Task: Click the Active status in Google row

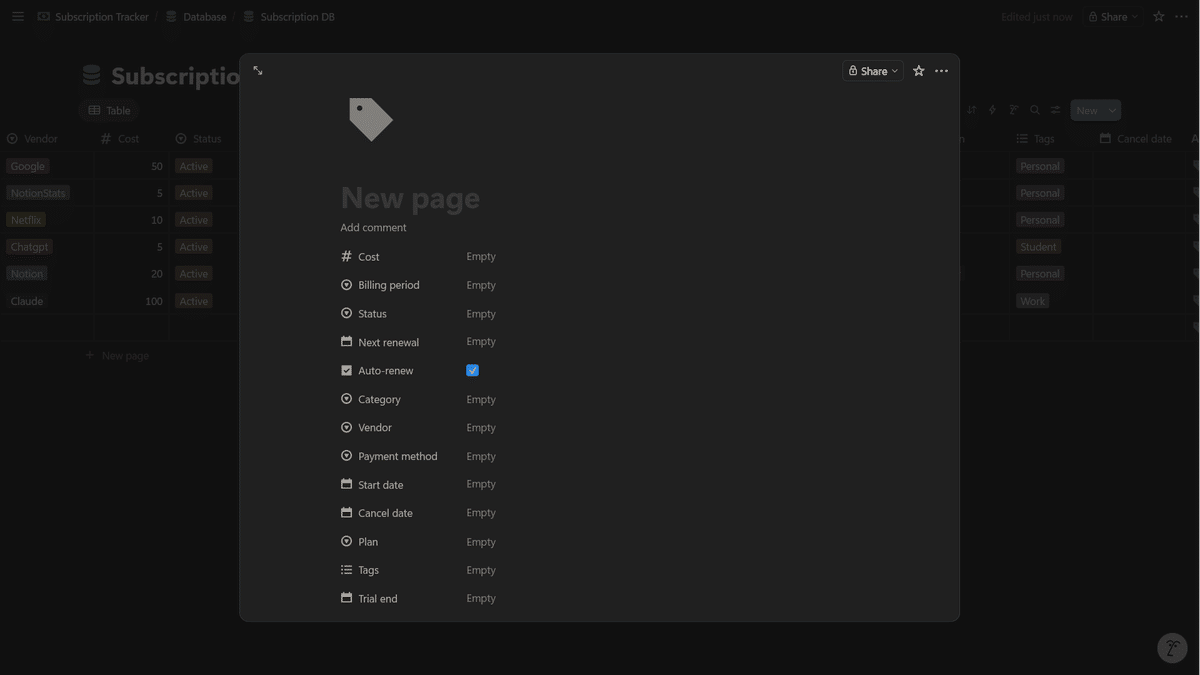Action: [x=194, y=166]
